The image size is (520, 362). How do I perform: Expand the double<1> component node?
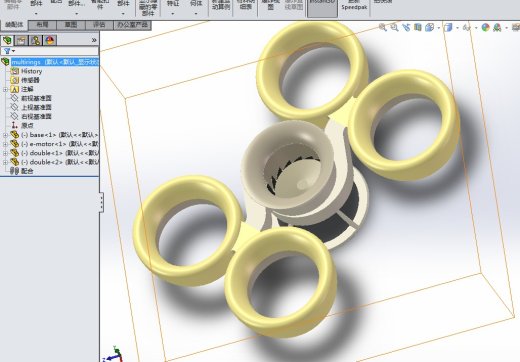[5, 153]
